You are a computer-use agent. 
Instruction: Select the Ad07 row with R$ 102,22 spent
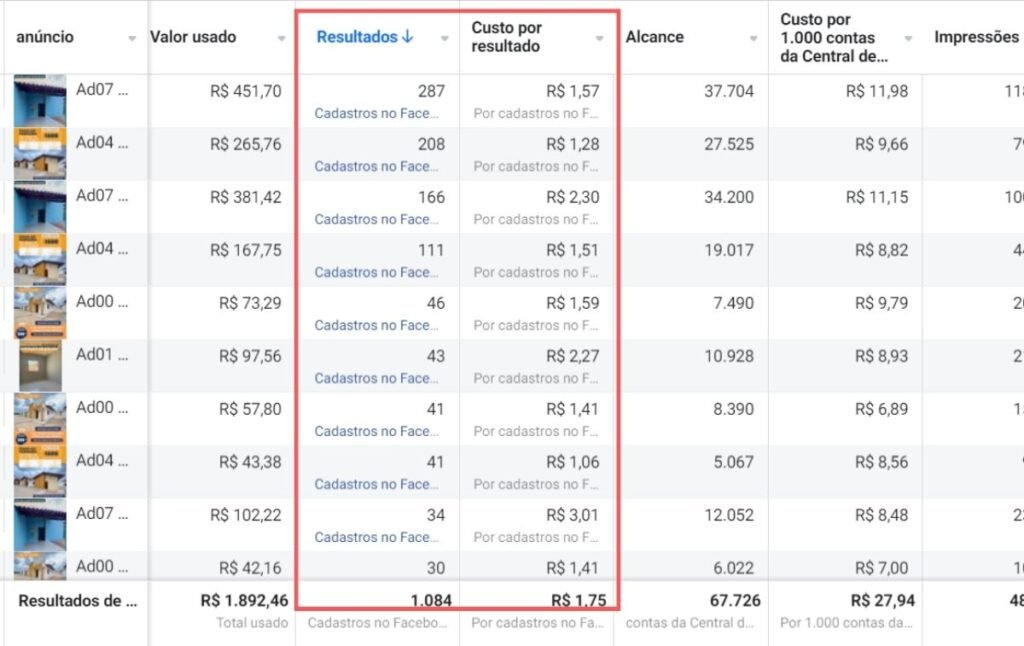coord(512,525)
